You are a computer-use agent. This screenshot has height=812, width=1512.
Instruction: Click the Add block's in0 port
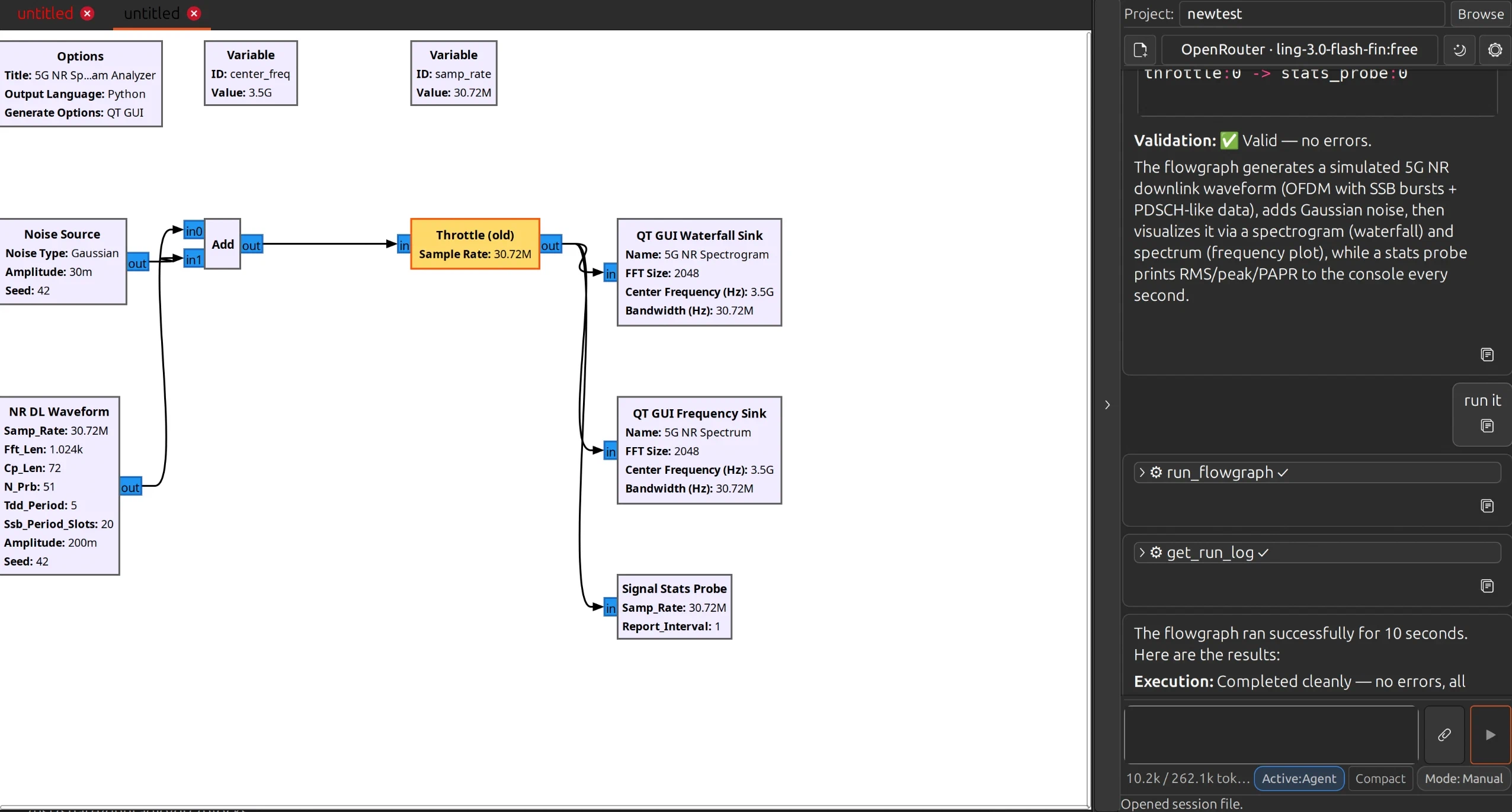pos(194,230)
